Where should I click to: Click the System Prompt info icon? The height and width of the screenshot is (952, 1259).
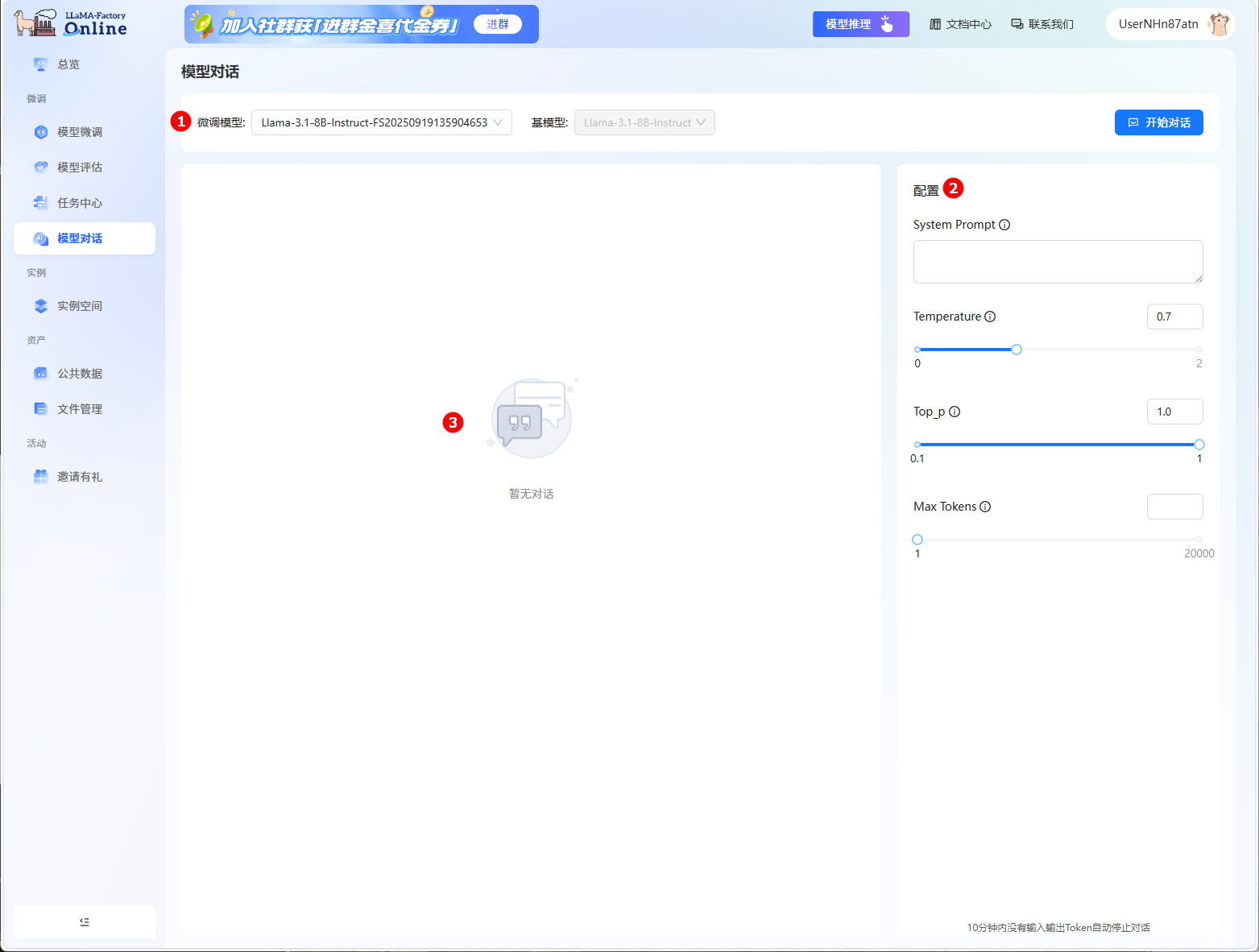point(1004,225)
